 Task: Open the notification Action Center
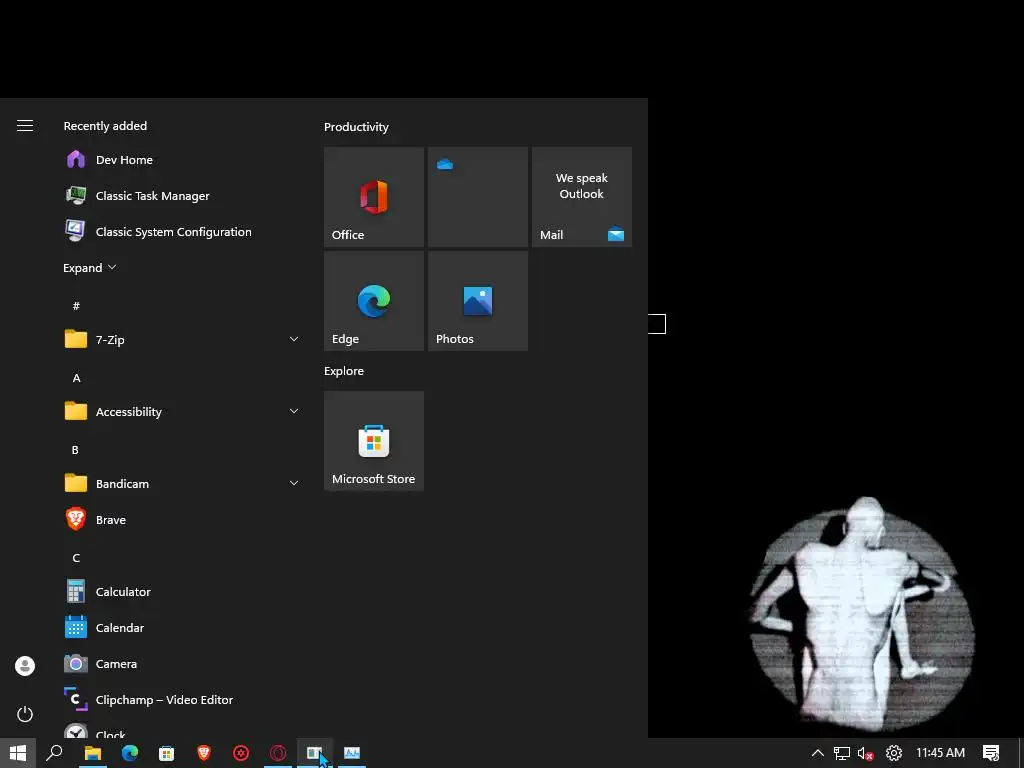[991, 753]
